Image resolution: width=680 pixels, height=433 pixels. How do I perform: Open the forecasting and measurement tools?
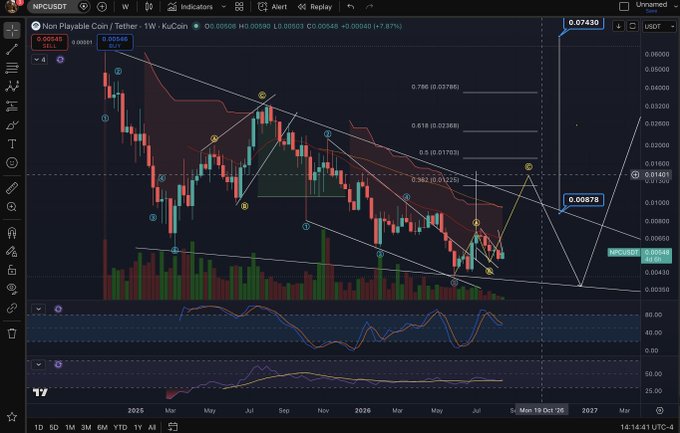[12, 106]
